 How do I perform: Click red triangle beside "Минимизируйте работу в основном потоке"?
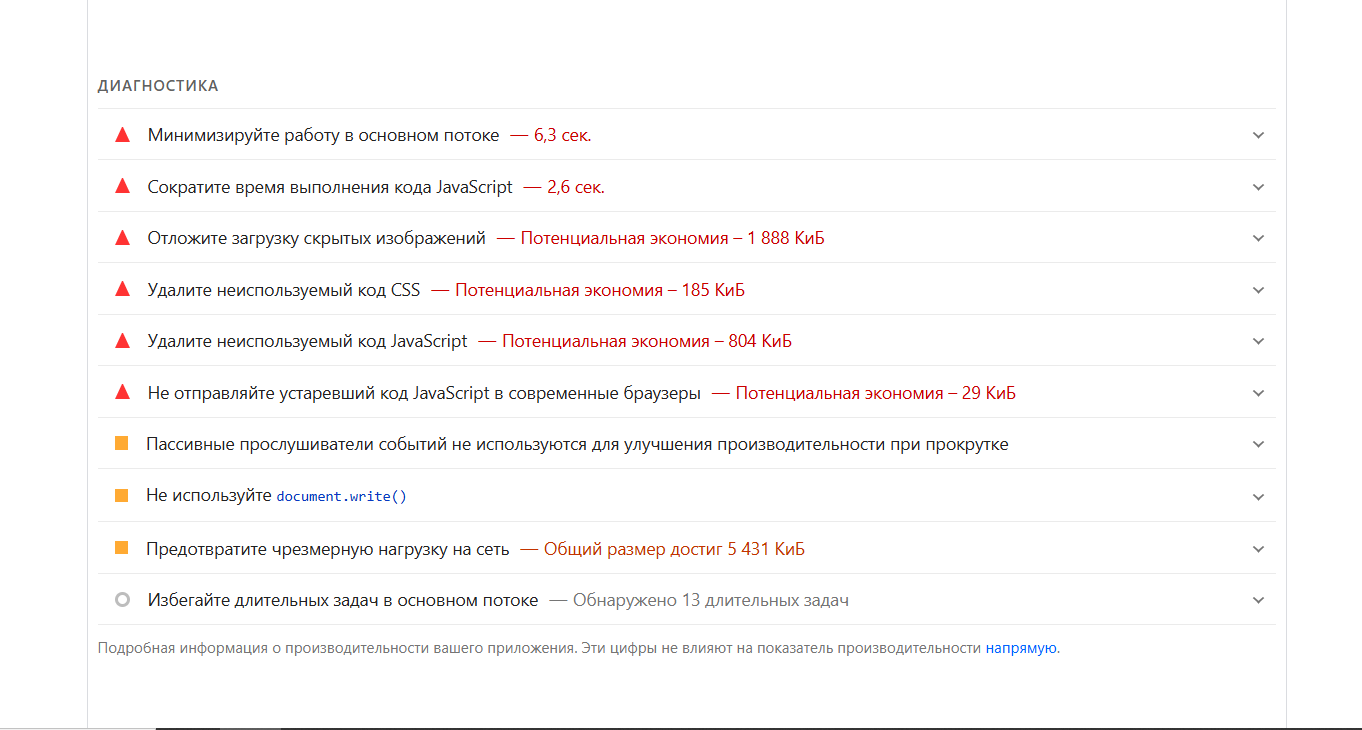[123, 135]
